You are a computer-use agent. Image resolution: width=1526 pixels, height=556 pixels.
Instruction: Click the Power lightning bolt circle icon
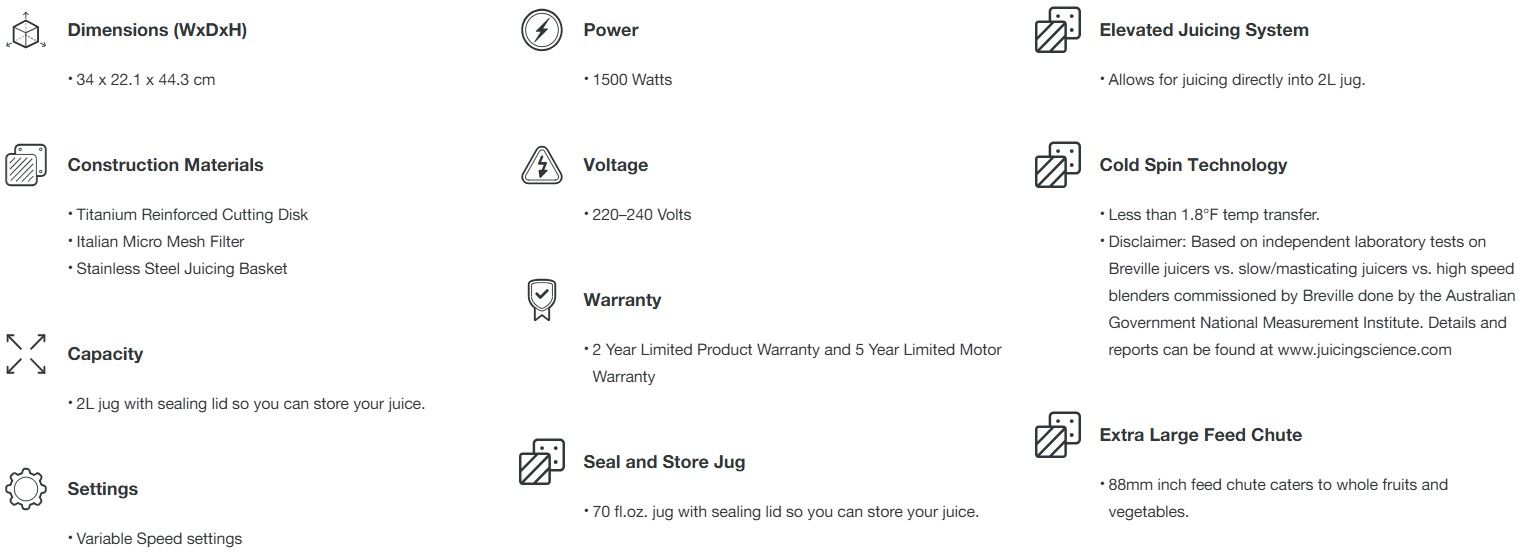pos(541,30)
